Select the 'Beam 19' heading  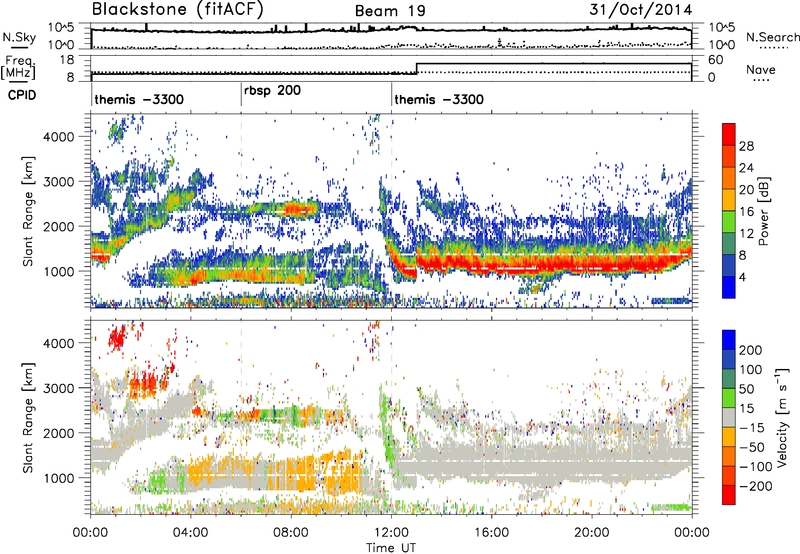(390, 11)
